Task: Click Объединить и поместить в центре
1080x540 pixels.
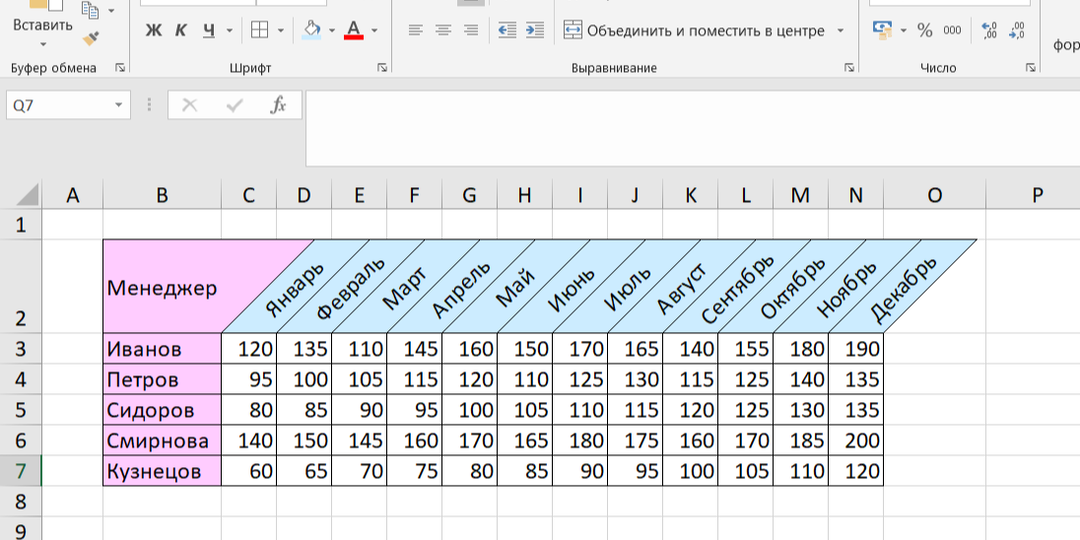Action: [694, 31]
